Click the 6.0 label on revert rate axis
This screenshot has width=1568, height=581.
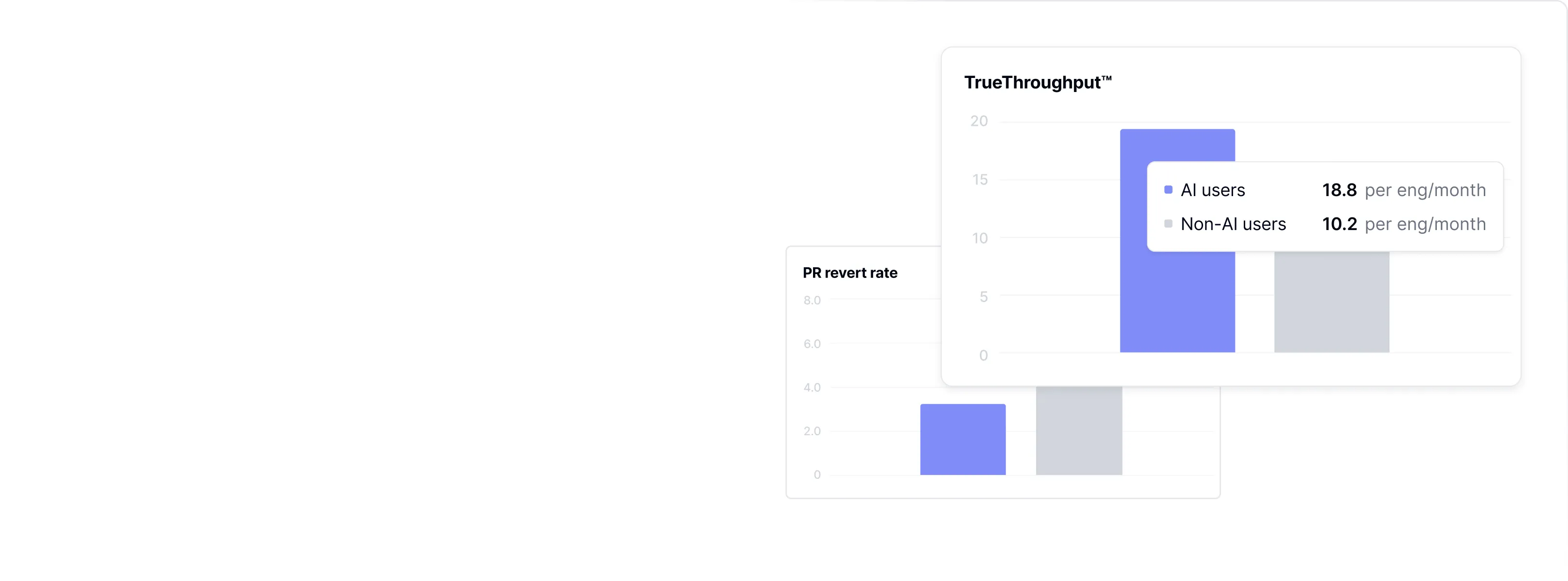tap(812, 344)
